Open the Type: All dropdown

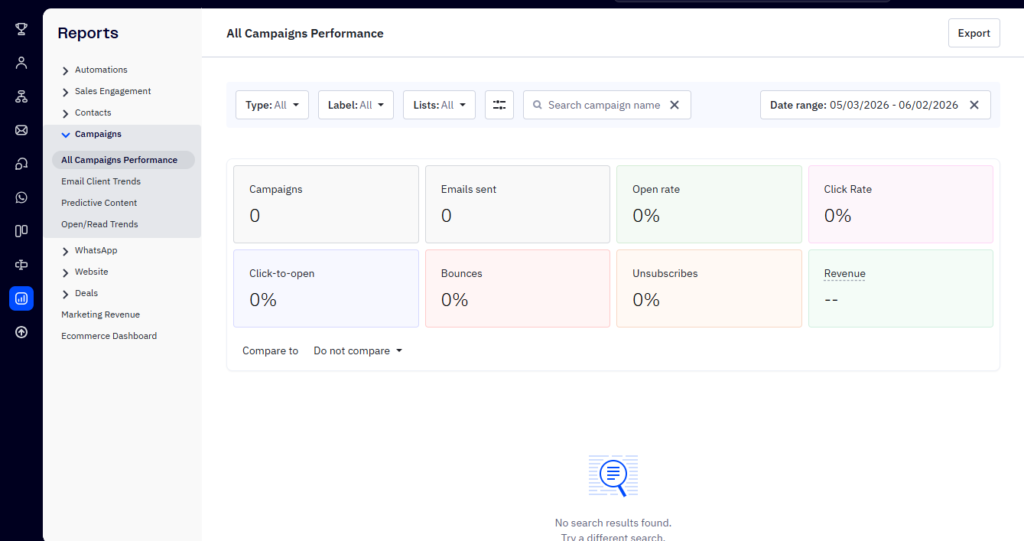pyautogui.click(x=272, y=105)
